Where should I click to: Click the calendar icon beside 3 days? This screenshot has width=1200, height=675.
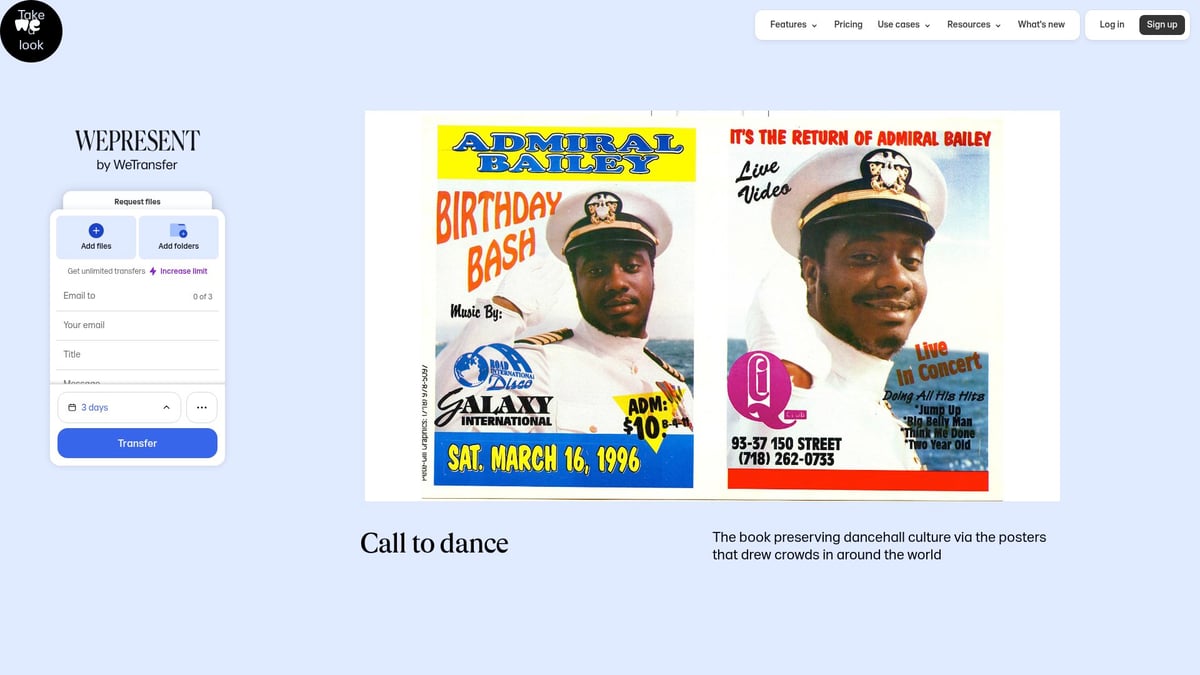point(72,408)
